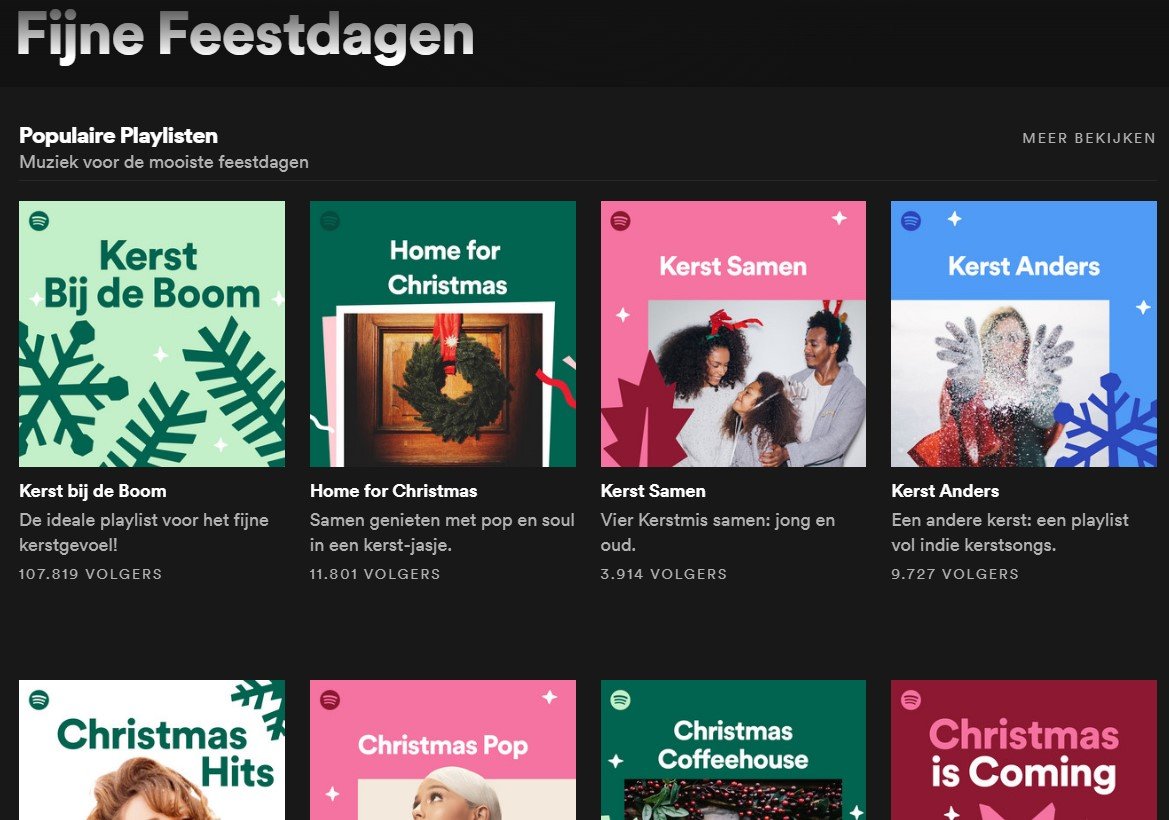The width and height of the screenshot is (1169, 820).
Task: Click Spotify logo on Christmas is Coming cover
Action: tap(911, 700)
